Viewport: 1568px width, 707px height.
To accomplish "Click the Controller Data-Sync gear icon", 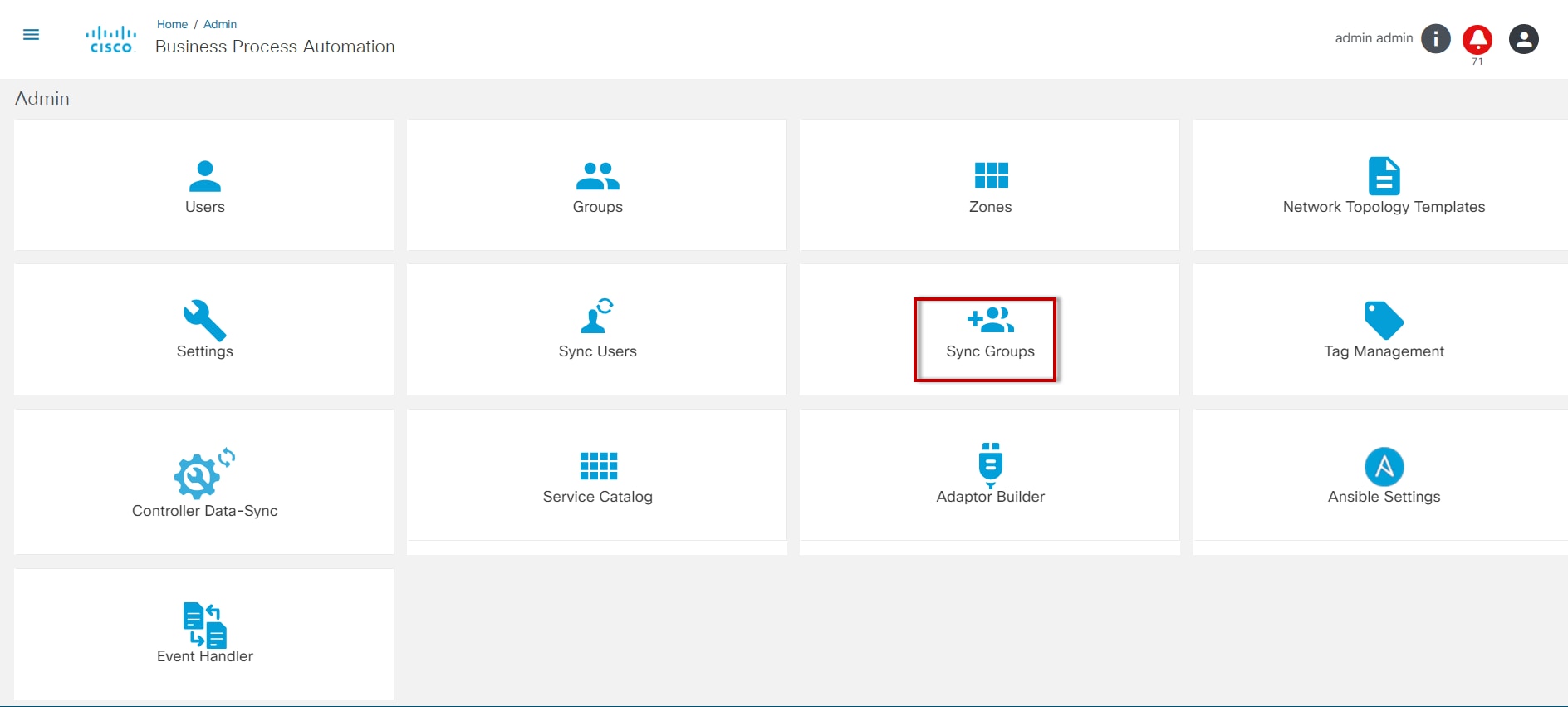I will (x=204, y=474).
